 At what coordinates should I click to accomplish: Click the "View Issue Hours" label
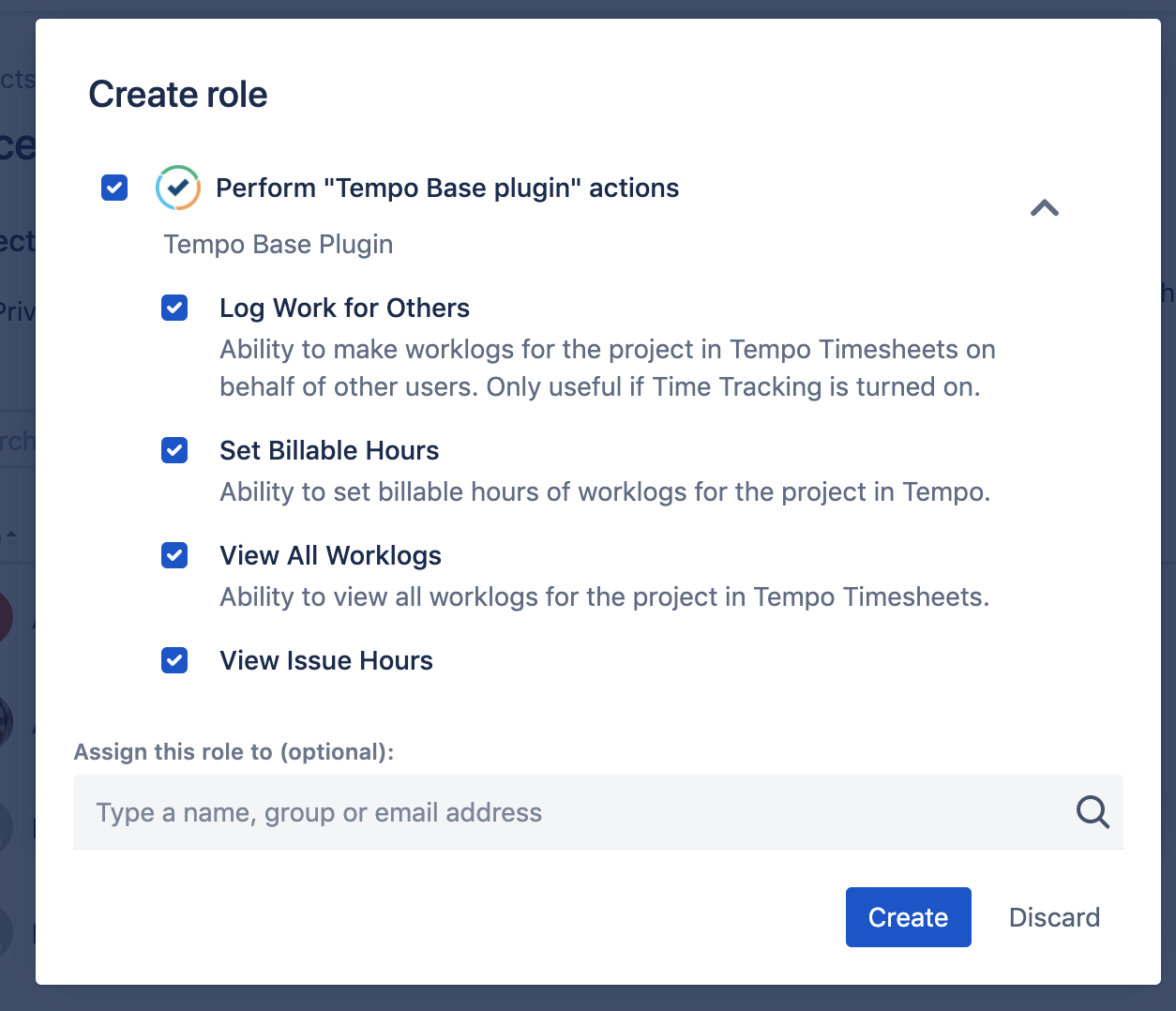coord(326,660)
